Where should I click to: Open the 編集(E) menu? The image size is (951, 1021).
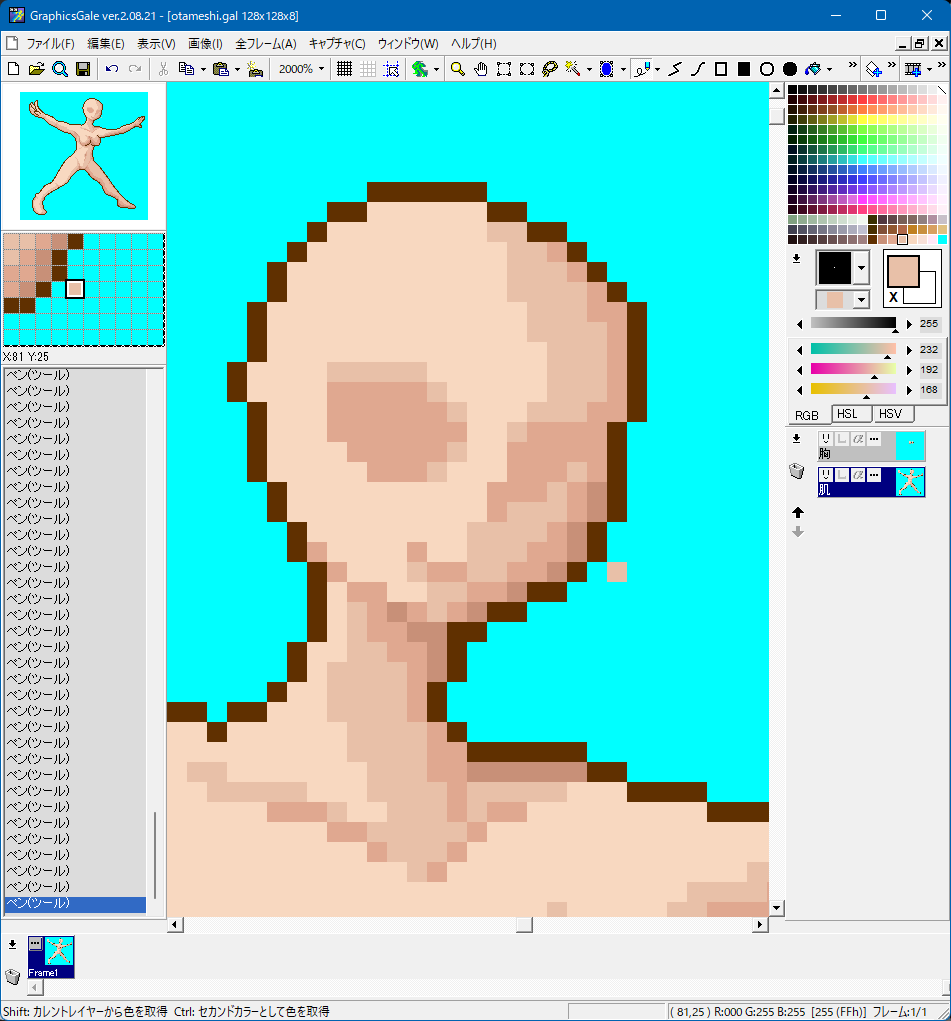(x=106, y=44)
